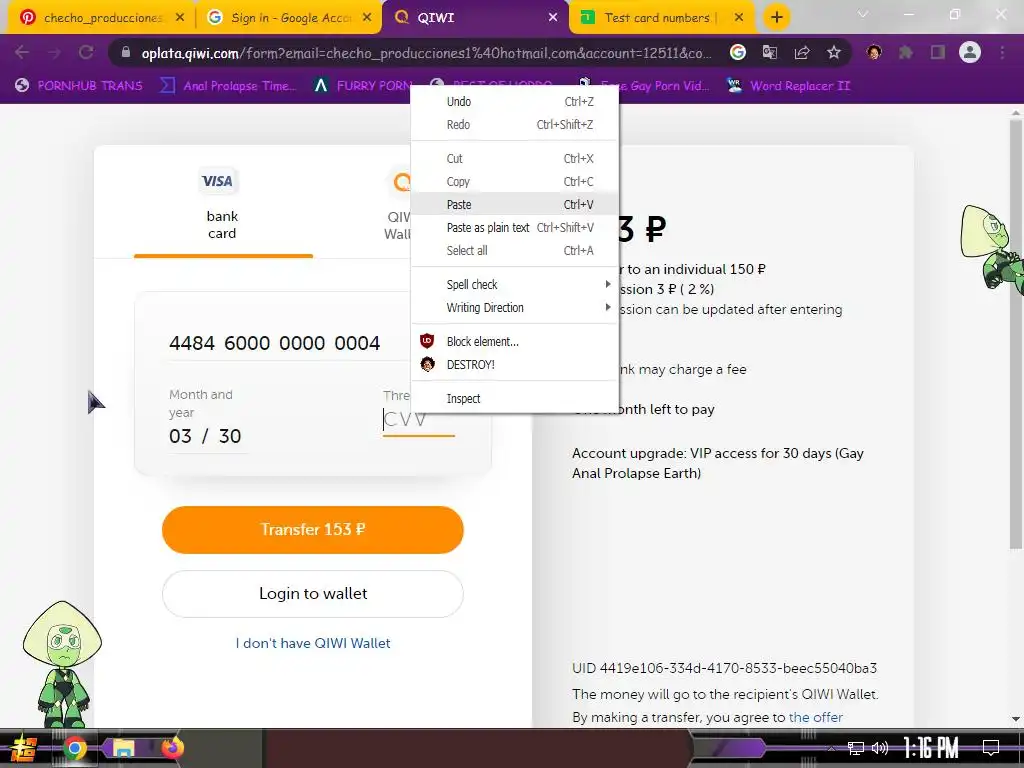Expand the Writing Direction submenu

pos(515,308)
